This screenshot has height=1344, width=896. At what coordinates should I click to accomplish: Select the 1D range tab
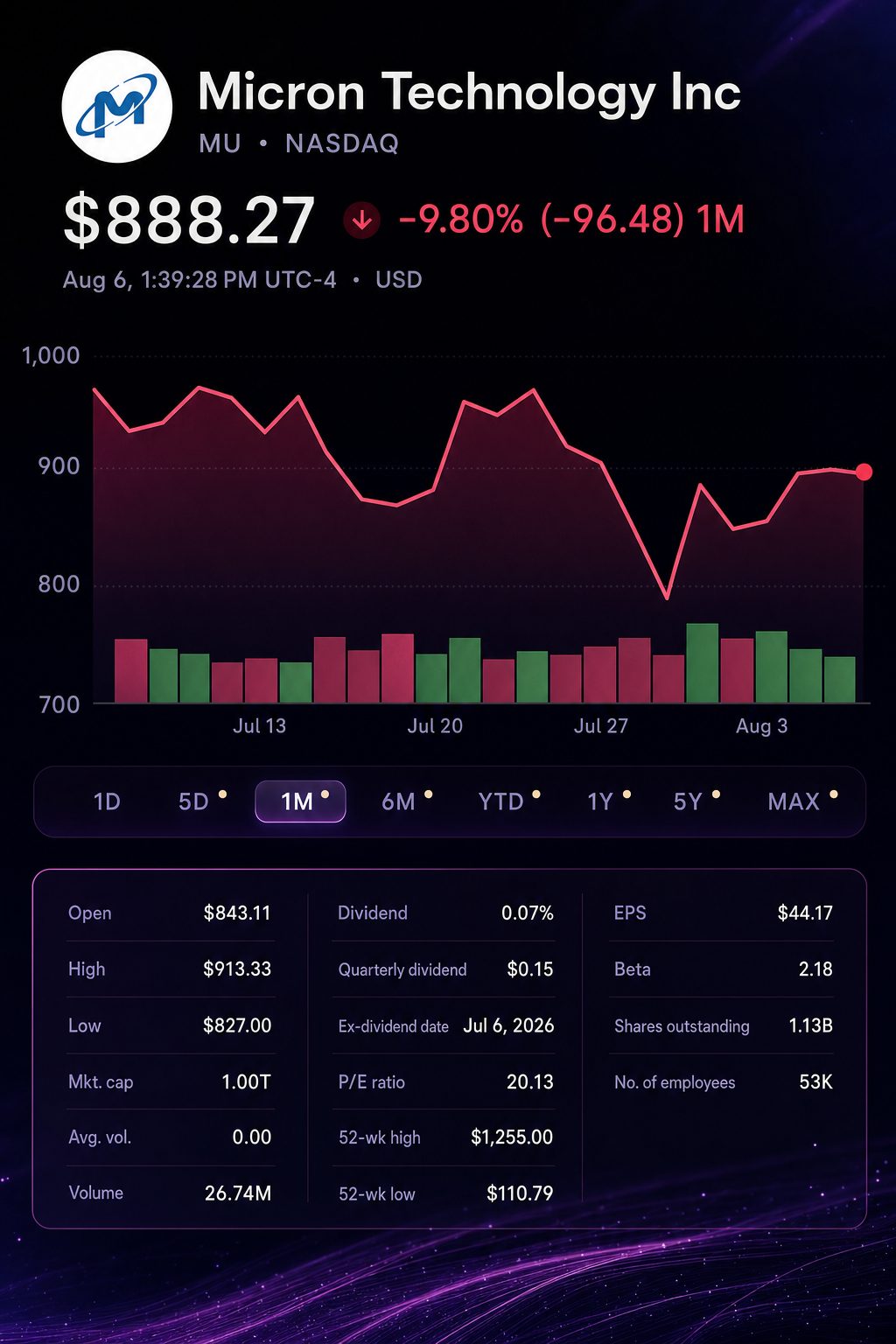coord(107,801)
